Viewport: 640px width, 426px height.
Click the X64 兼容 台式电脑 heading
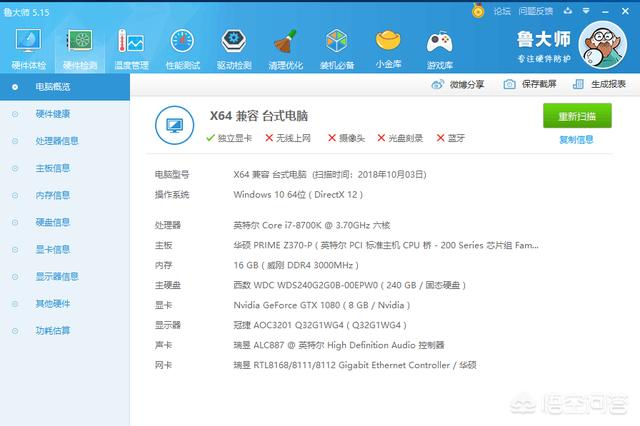point(259,116)
